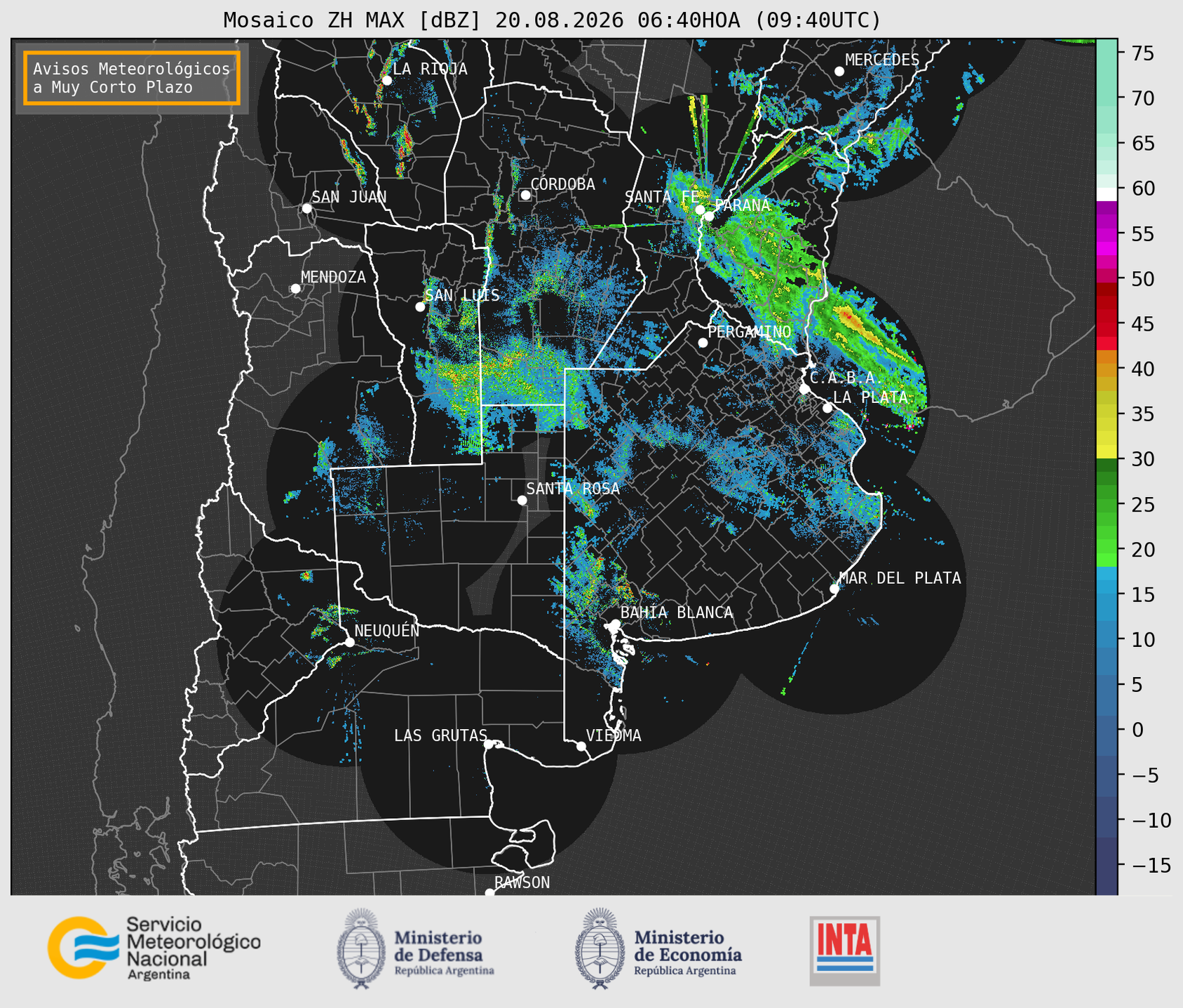Click the yellow 30 dBZ legend band
Viewport: 1183px width, 1008px height.
click(1107, 451)
